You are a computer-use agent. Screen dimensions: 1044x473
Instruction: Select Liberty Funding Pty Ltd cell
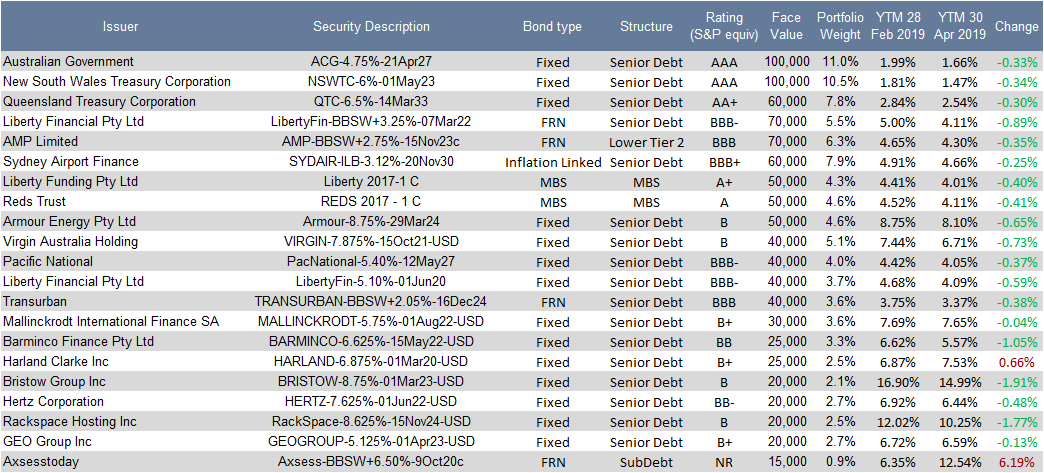point(71,182)
